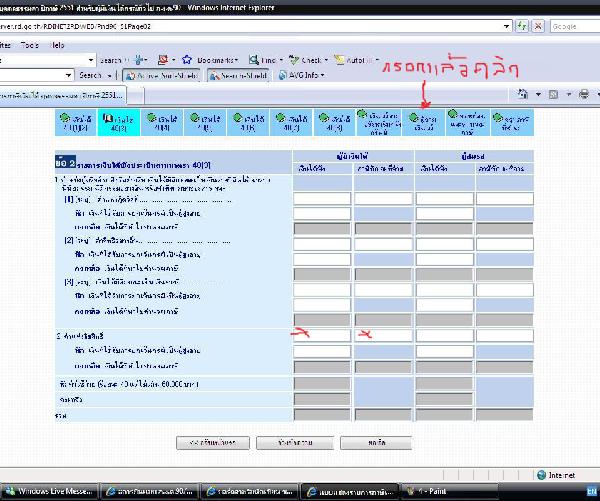Open the 40(4) income tab
This screenshot has height=501, width=600.
tap(162, 122)
